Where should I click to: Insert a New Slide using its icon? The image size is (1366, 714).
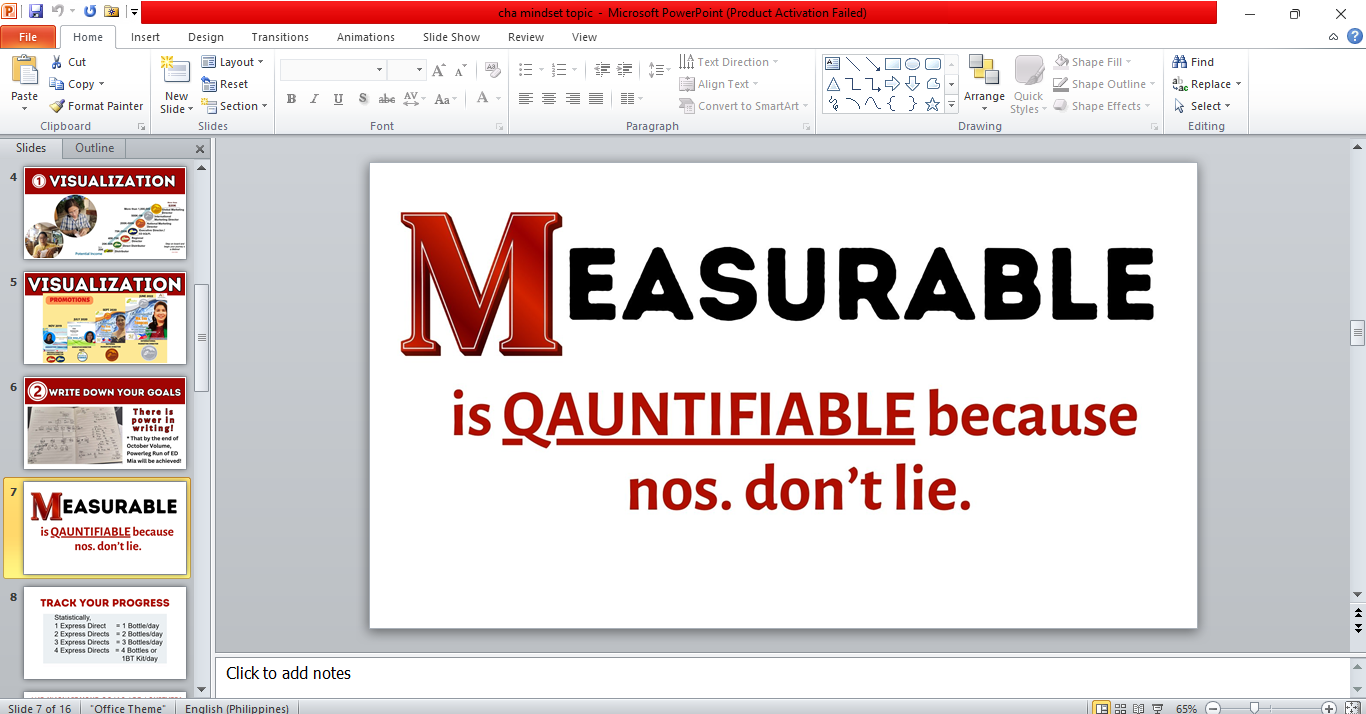click(x=176, y=71)
